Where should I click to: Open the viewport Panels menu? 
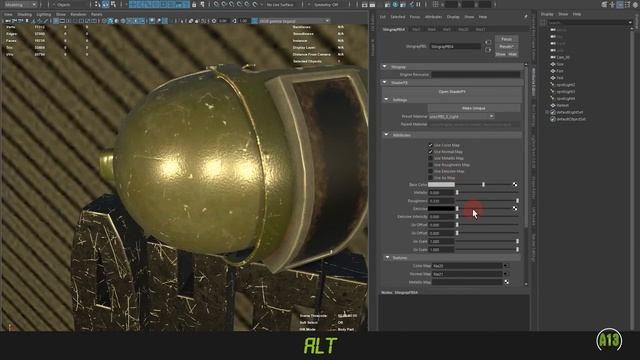pos(97,14)
